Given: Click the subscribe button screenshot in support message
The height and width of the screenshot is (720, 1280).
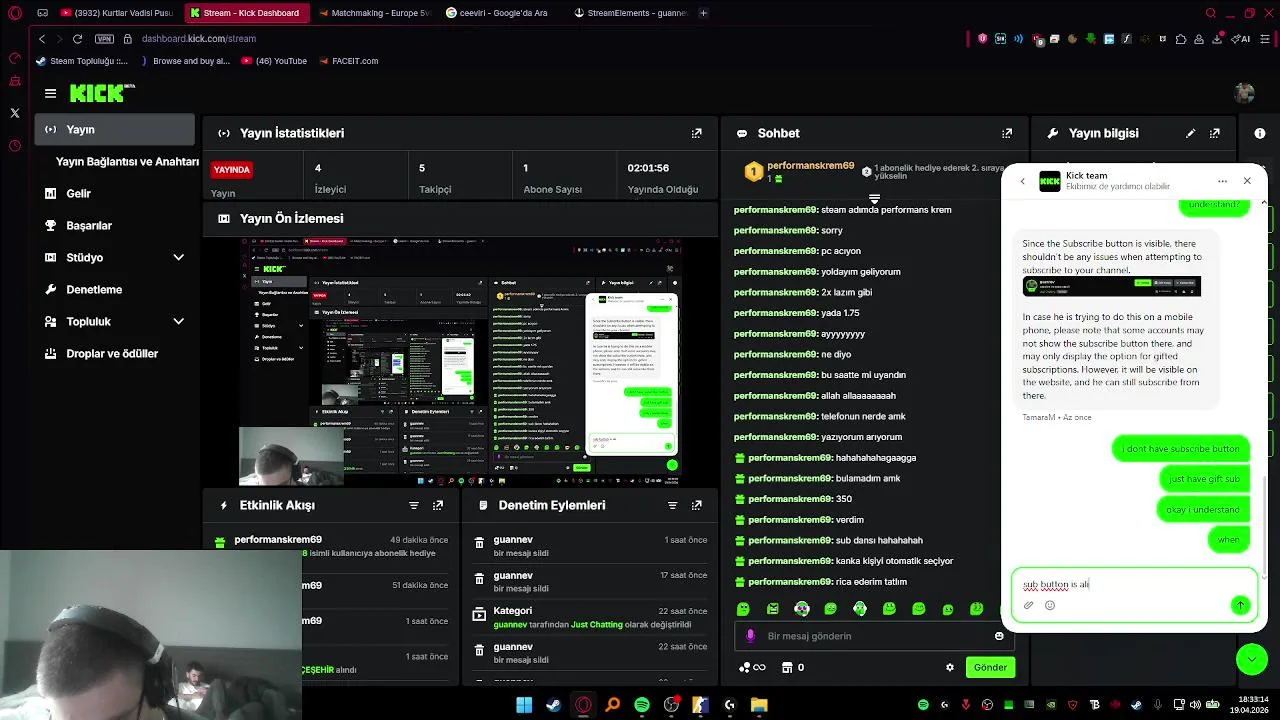Looking at the screenshot, I should coord(1111,286).
